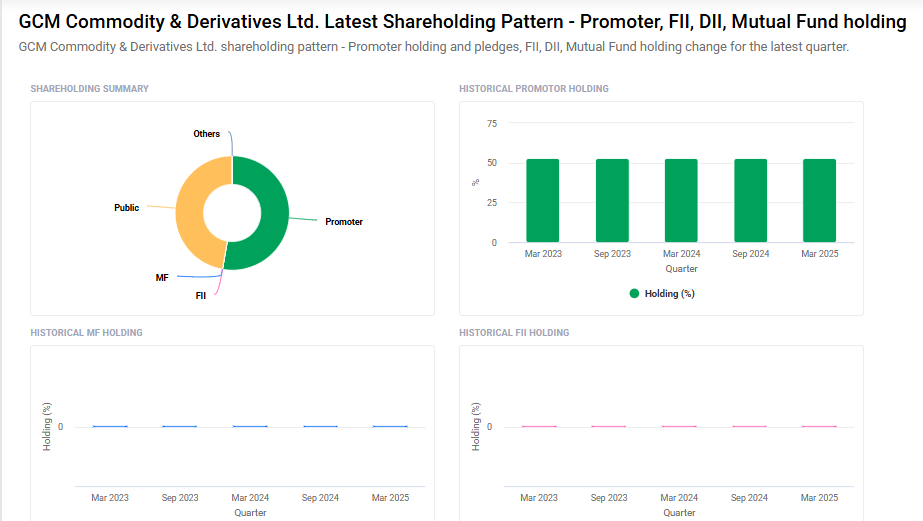923x521 pixels.
Task: Click the Mar 2023 marker in MF holding chart
Action: (x=110, y=427)
